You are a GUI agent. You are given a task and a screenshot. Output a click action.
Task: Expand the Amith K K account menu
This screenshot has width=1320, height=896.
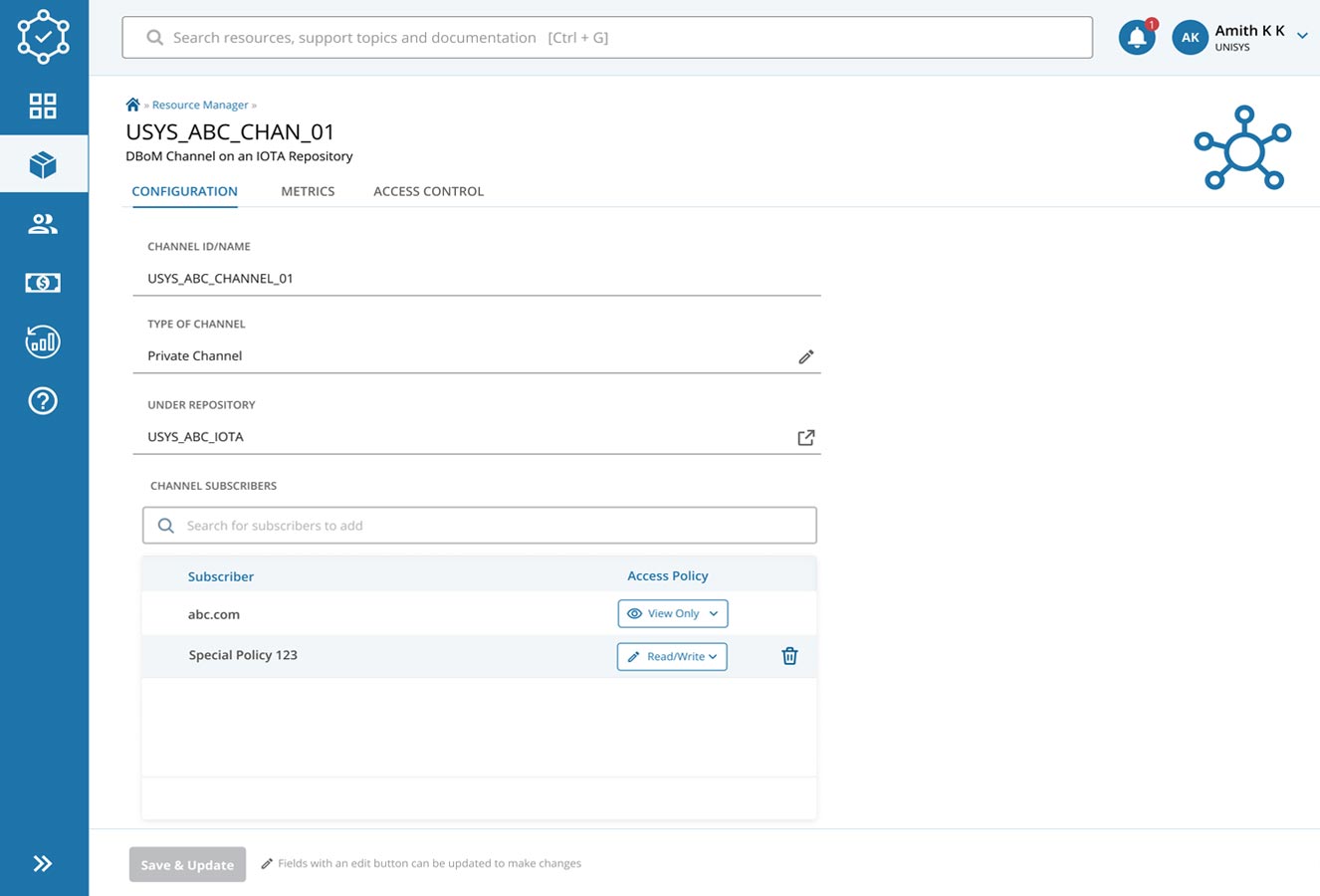coord(1301,37)
